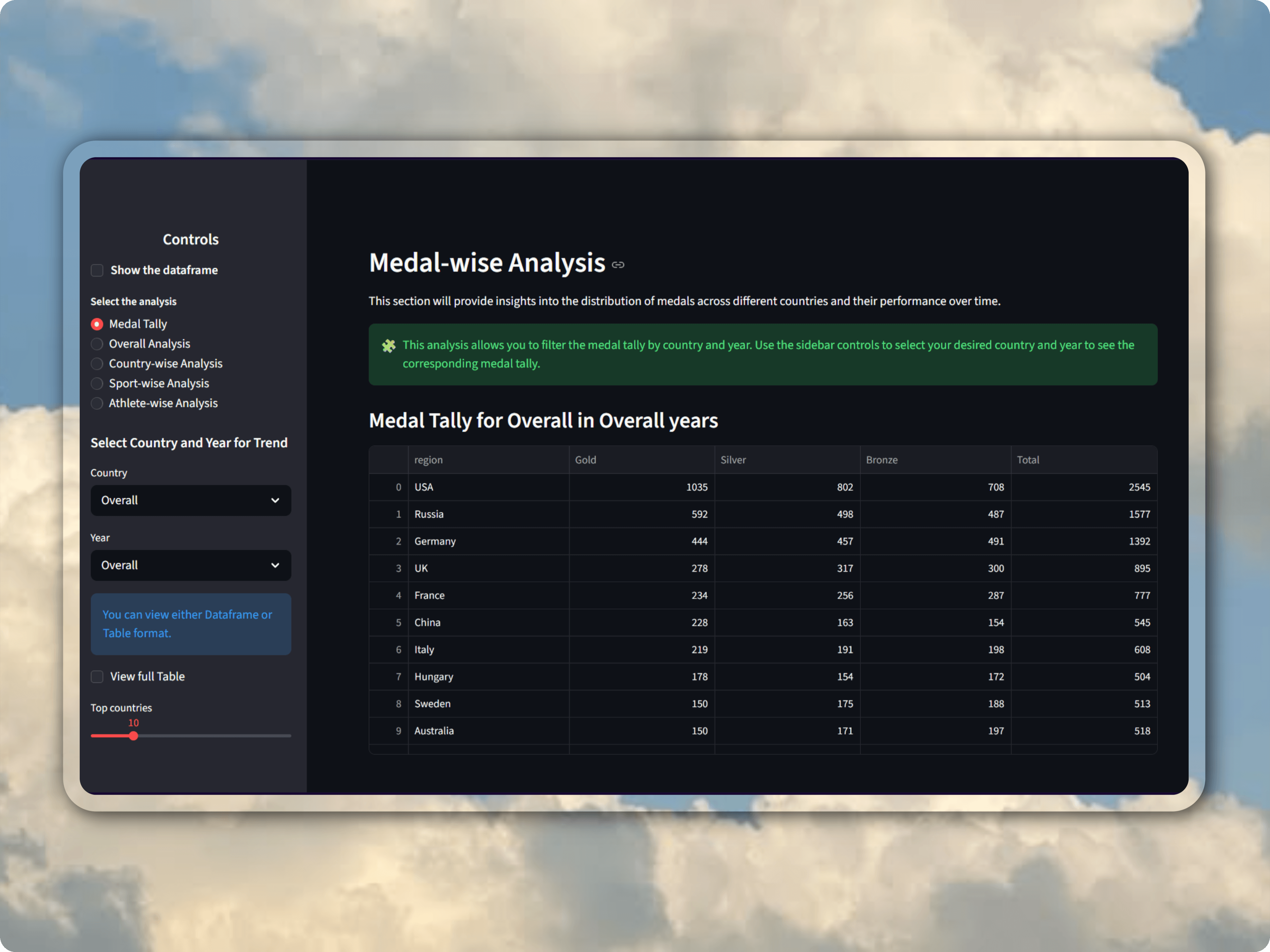Viewport: 1270px width, 952px height.
Task: Check the View full Table box
Action: point(97,677)
